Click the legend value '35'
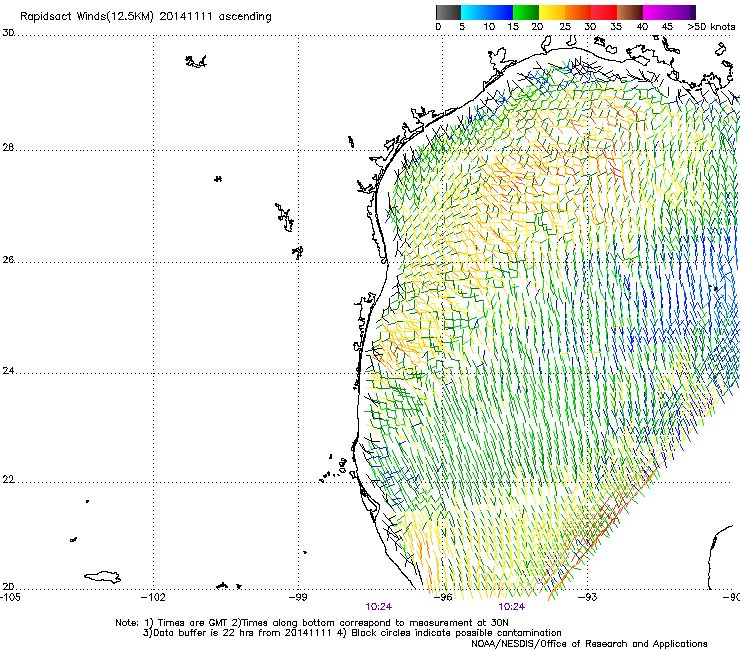 tap(616, 27)
